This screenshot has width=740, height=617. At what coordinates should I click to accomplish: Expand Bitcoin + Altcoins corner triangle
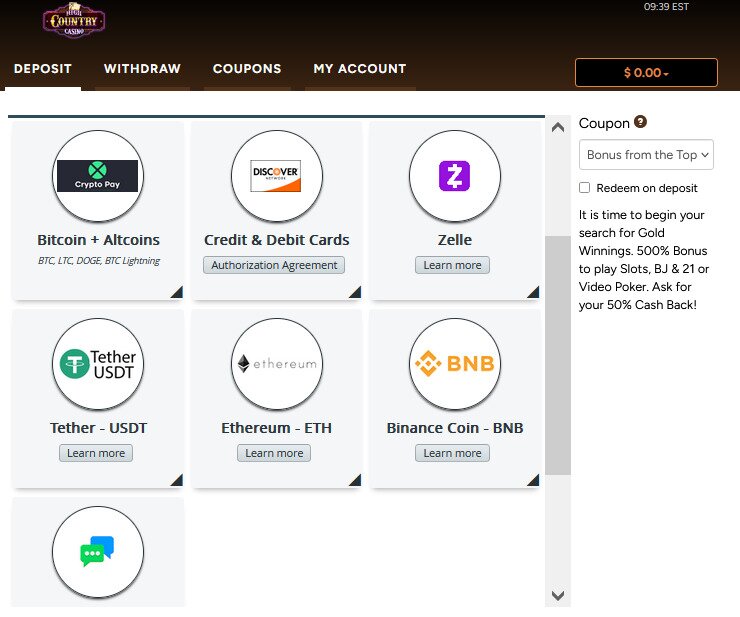pyautogui.click(x=177, y=293)
